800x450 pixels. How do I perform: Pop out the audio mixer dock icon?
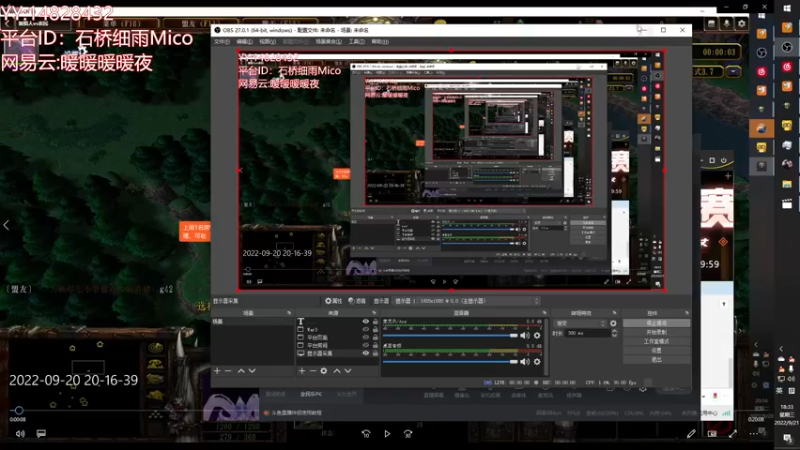point(544,313)
